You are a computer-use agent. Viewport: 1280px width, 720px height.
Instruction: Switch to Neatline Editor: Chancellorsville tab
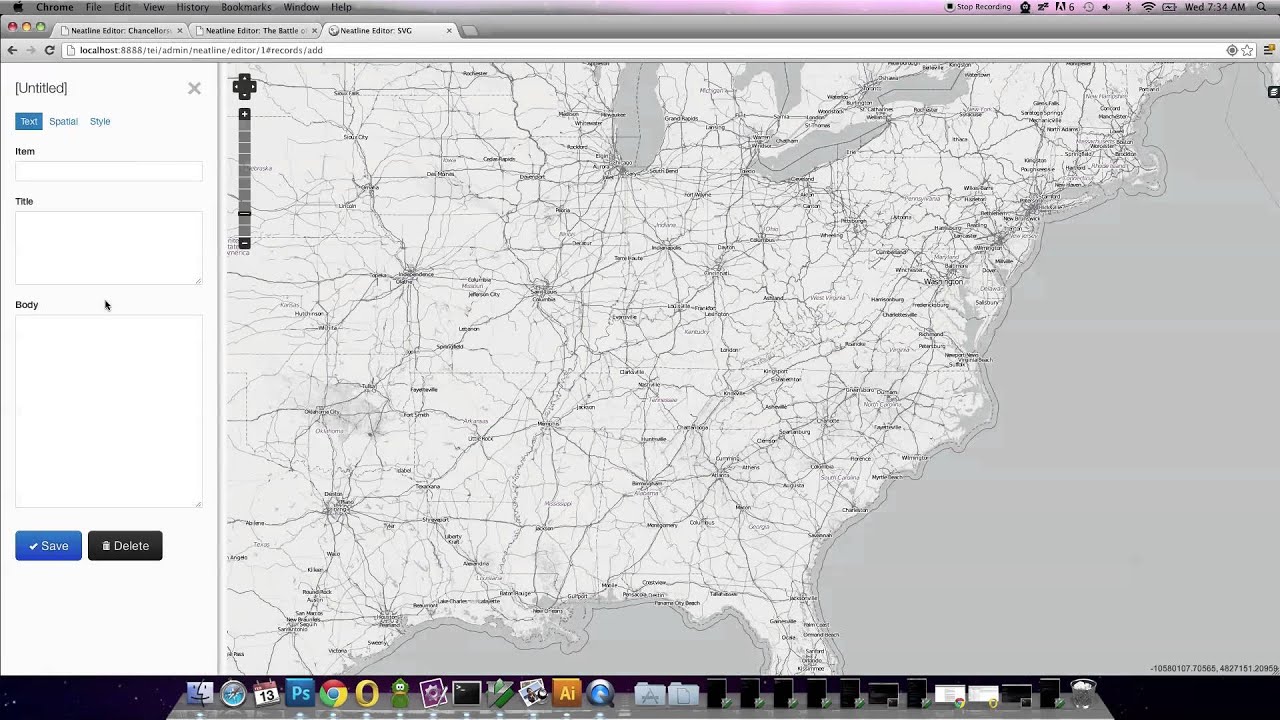click(x=121, y=30)
